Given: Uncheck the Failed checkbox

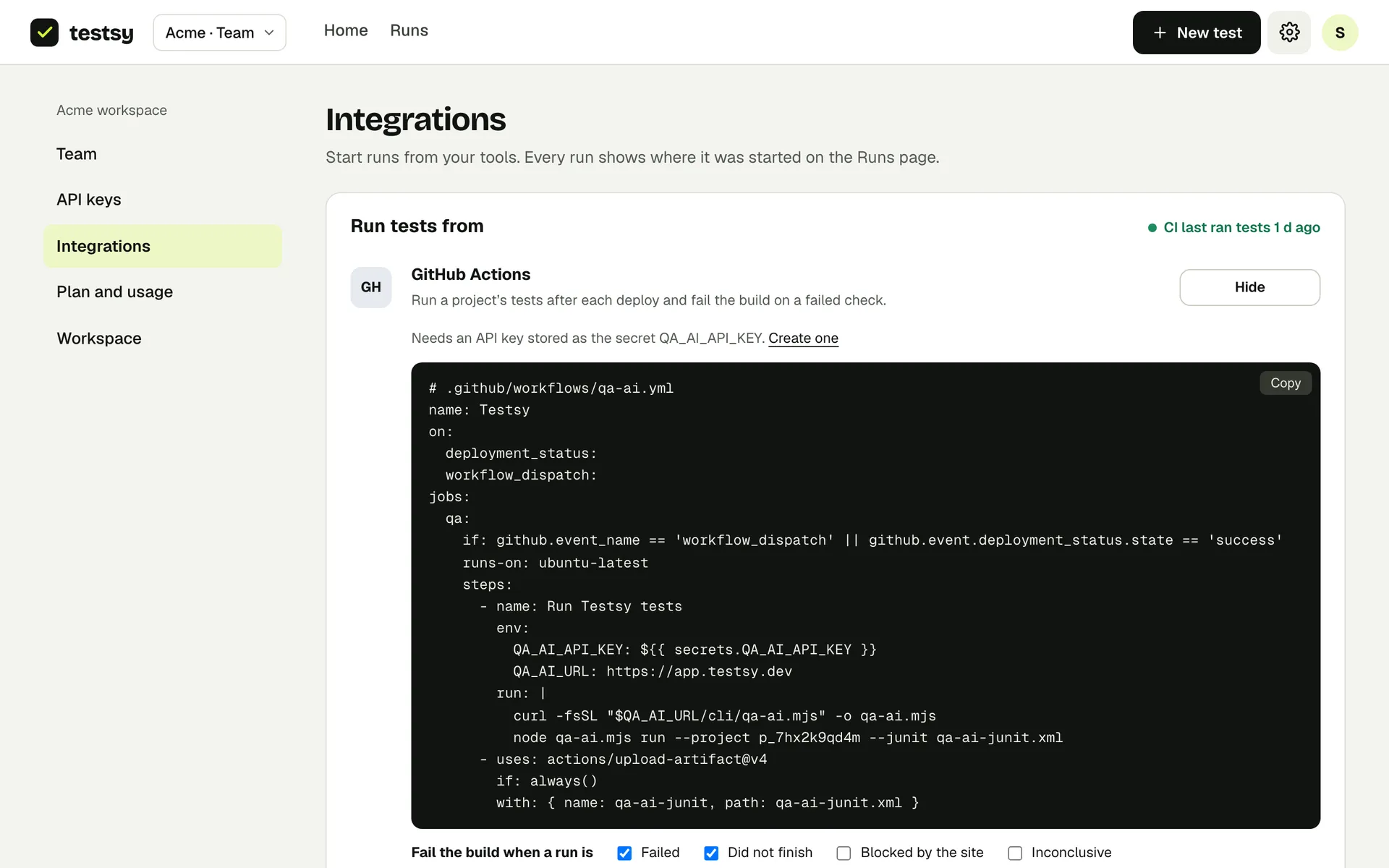Looking at the screenshot, I should coord(624,853).
